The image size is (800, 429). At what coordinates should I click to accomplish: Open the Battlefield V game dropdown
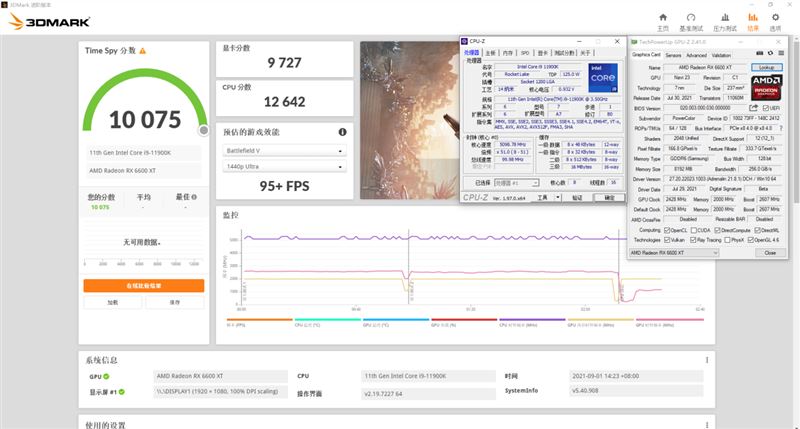[285, 151]
